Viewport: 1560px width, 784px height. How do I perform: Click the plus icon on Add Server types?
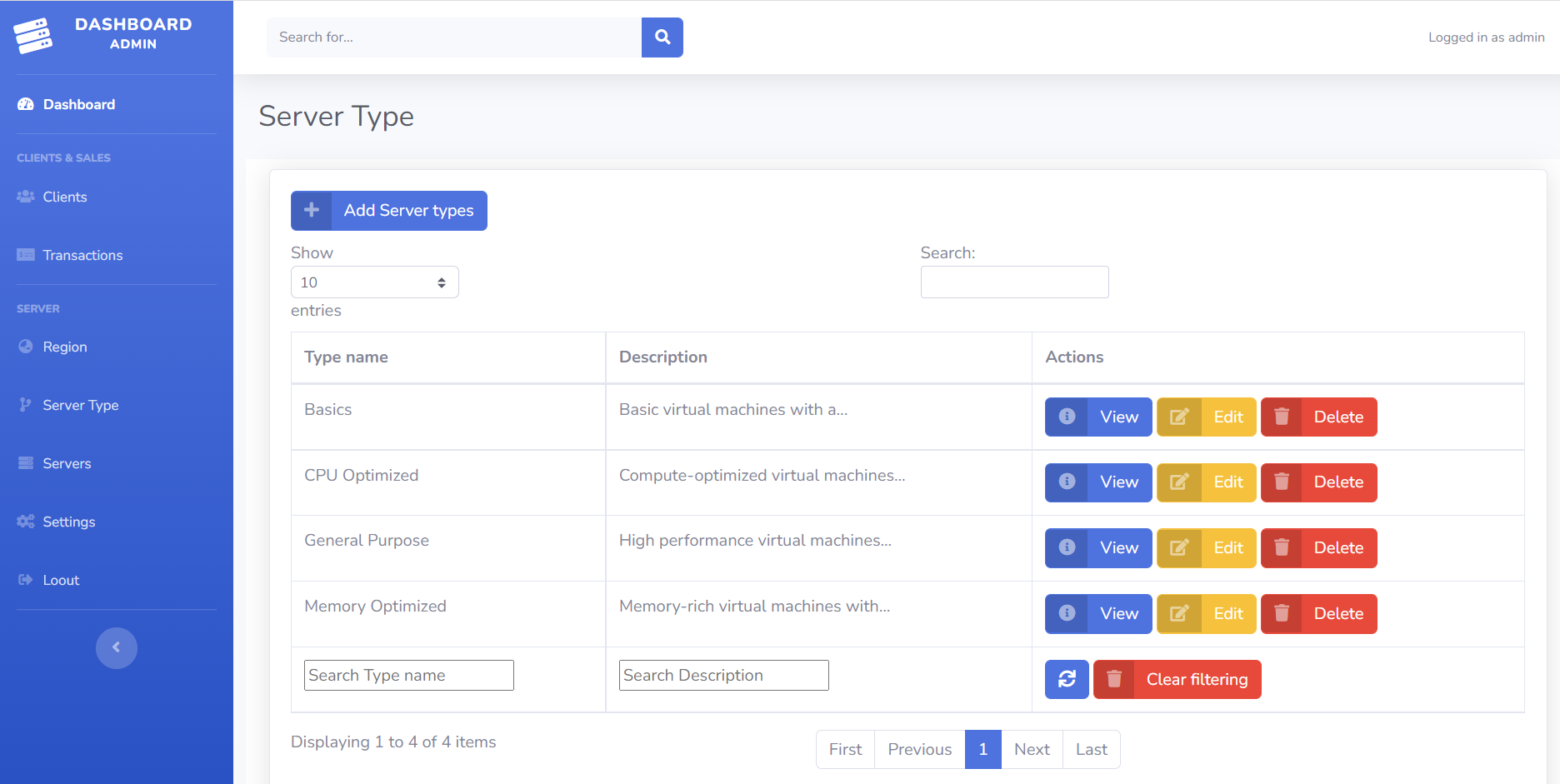pos(311,210)
